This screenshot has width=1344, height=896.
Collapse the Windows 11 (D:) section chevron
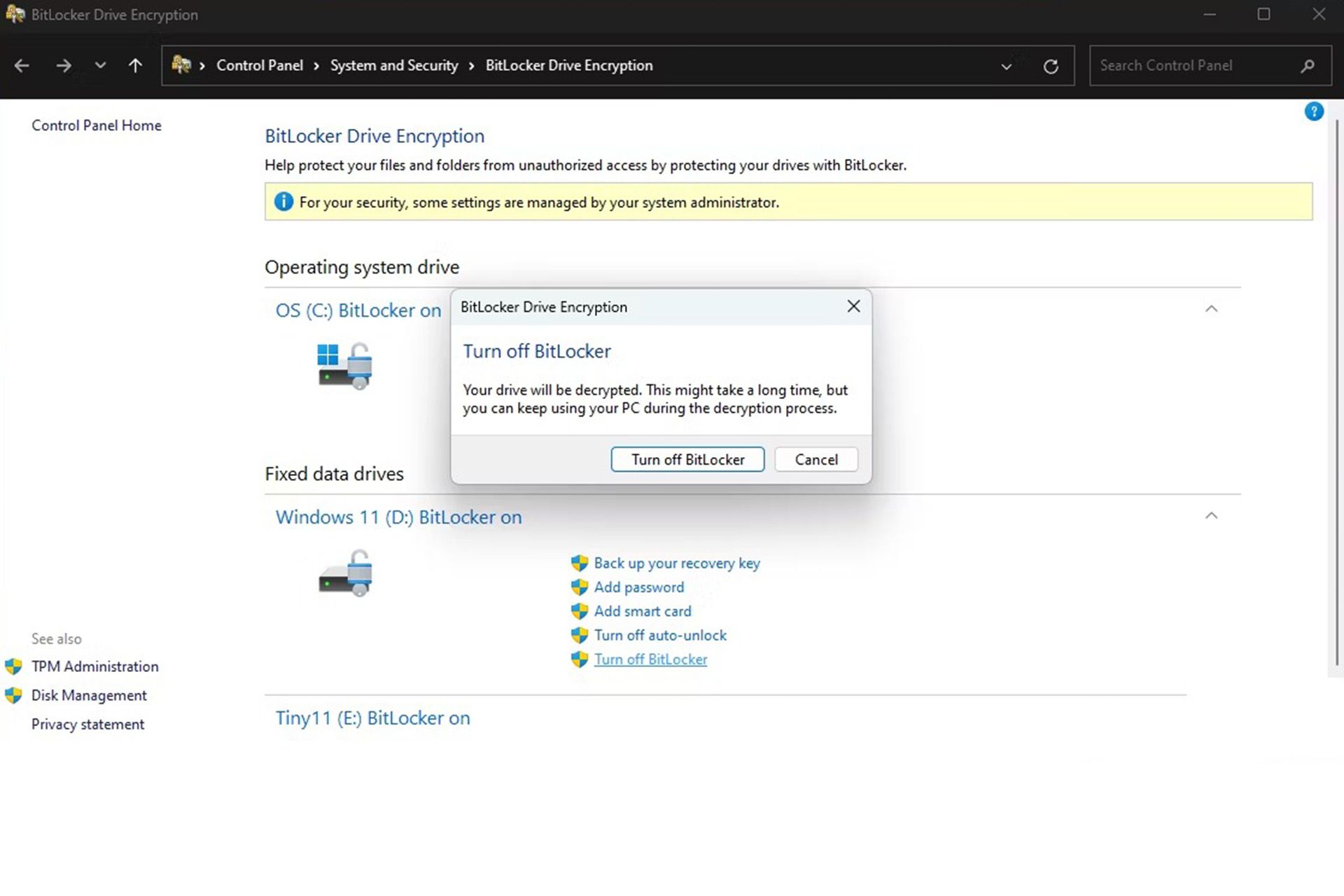coord(1212,516)
